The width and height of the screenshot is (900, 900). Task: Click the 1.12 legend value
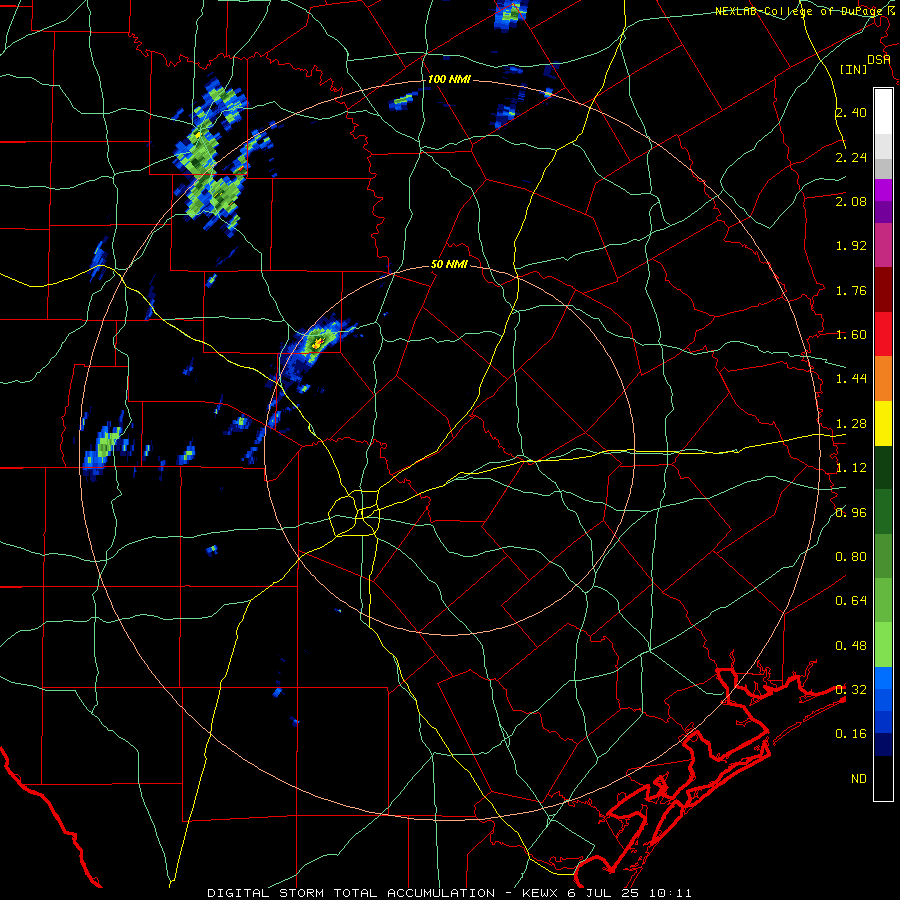(x=851, y=468)
